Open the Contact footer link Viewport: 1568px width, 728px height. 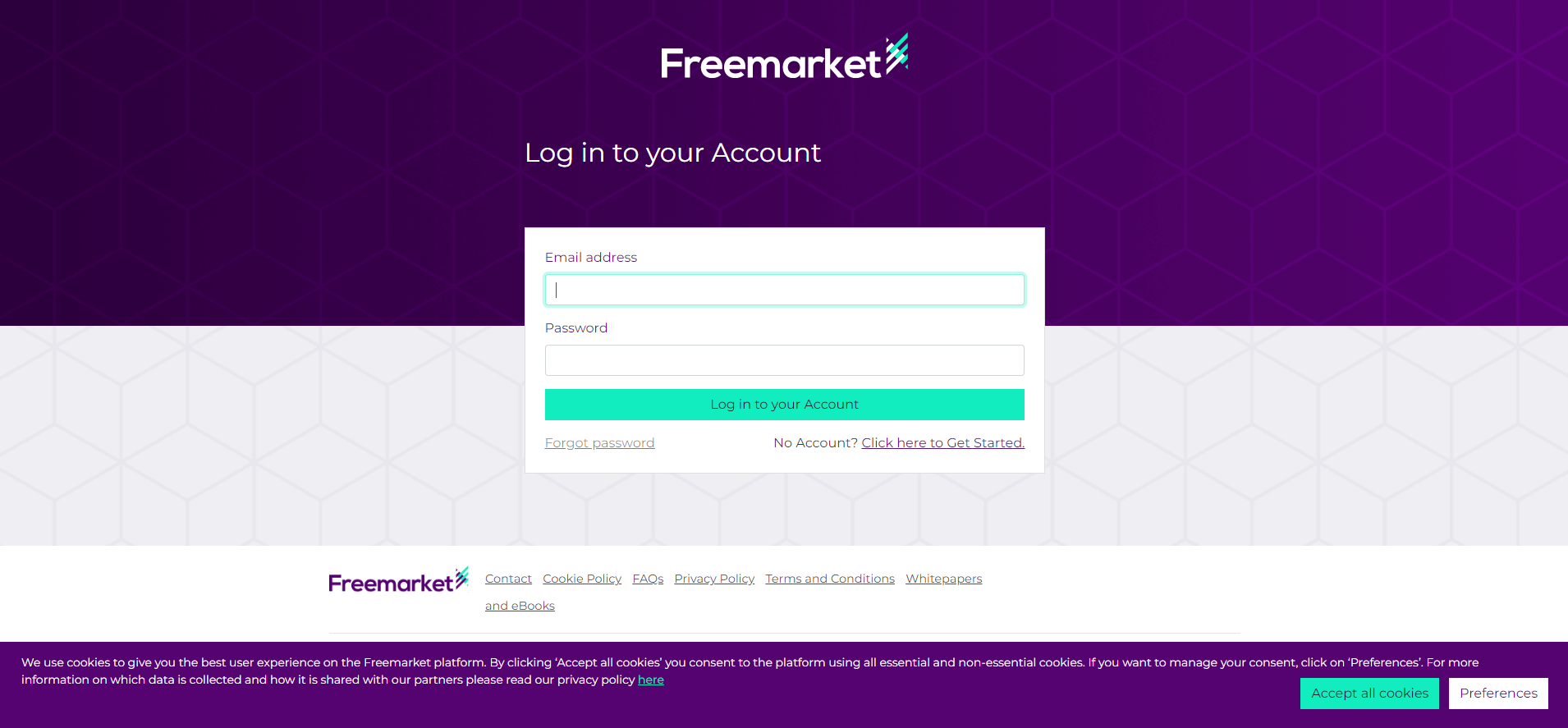click(x=508, y=579)
